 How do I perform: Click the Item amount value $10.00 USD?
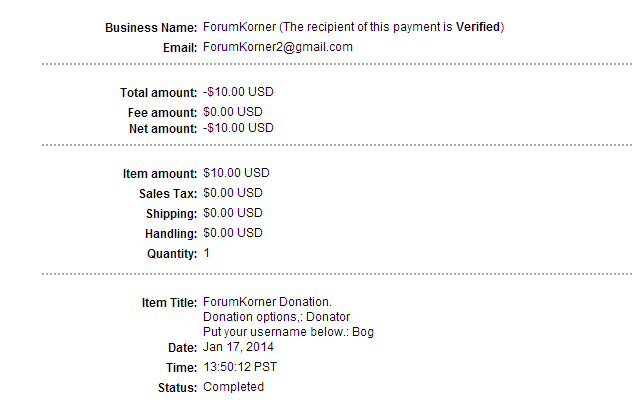236,173
